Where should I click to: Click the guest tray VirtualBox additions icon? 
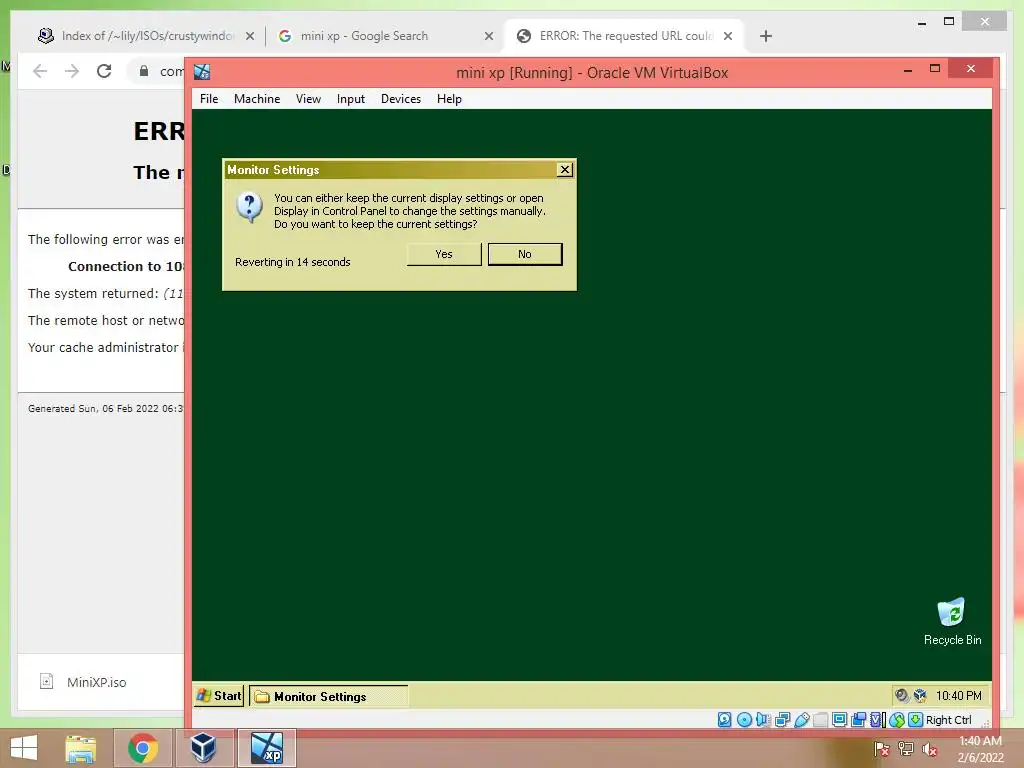(920, 696)
